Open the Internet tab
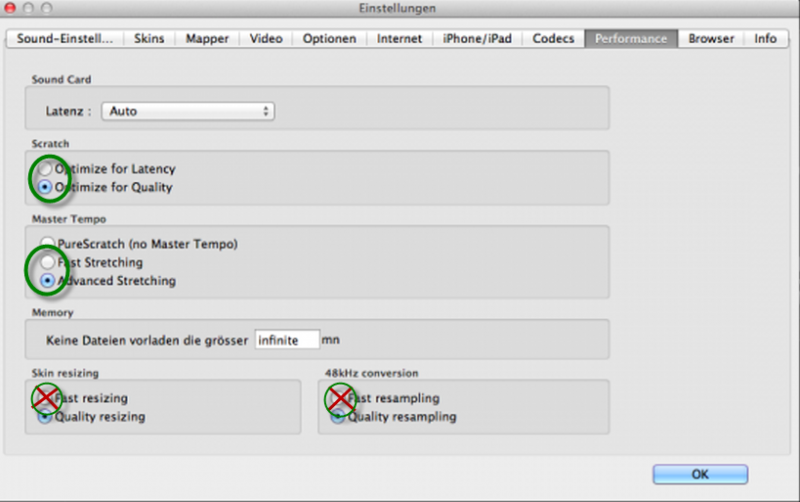The width and height of the screenshot is (800, 502). pos(399,39)
